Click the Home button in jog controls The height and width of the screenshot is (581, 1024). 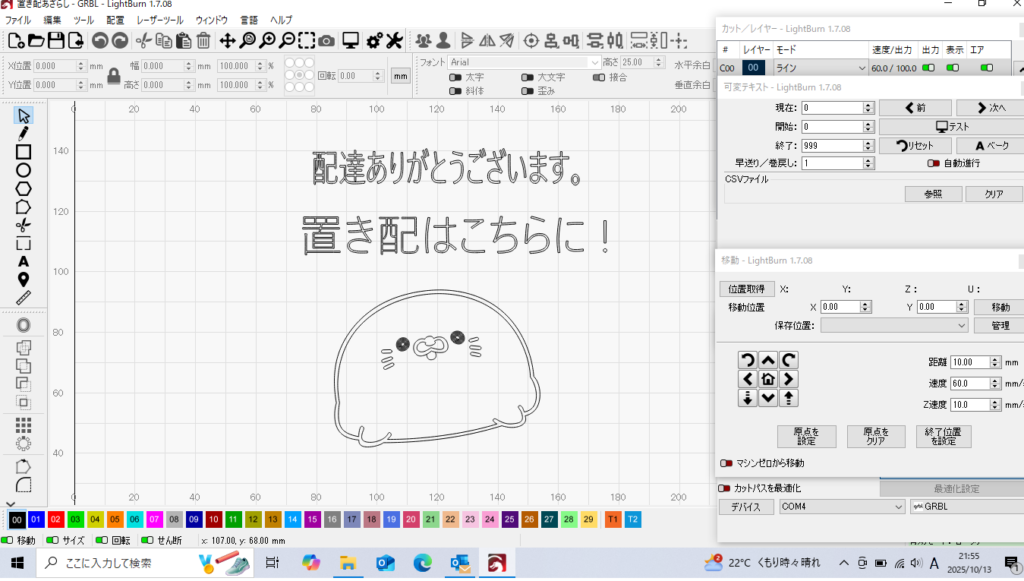767,379
